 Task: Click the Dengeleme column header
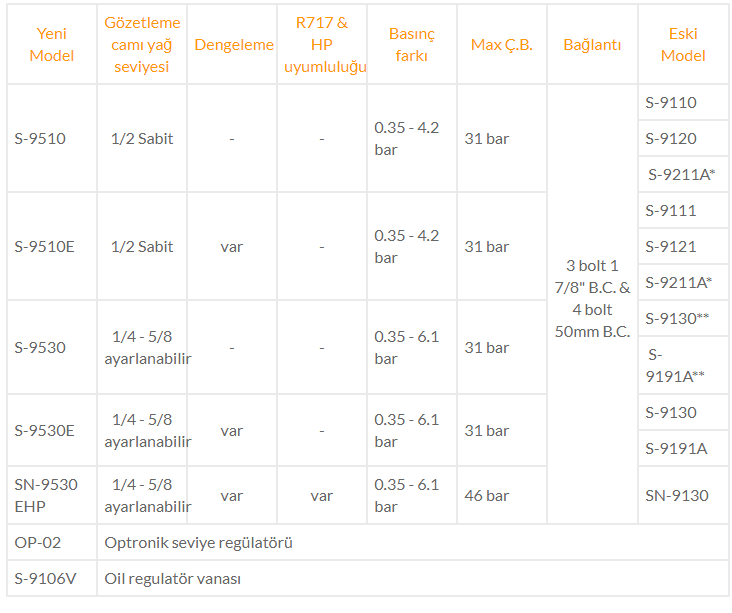tap(232, 44)
